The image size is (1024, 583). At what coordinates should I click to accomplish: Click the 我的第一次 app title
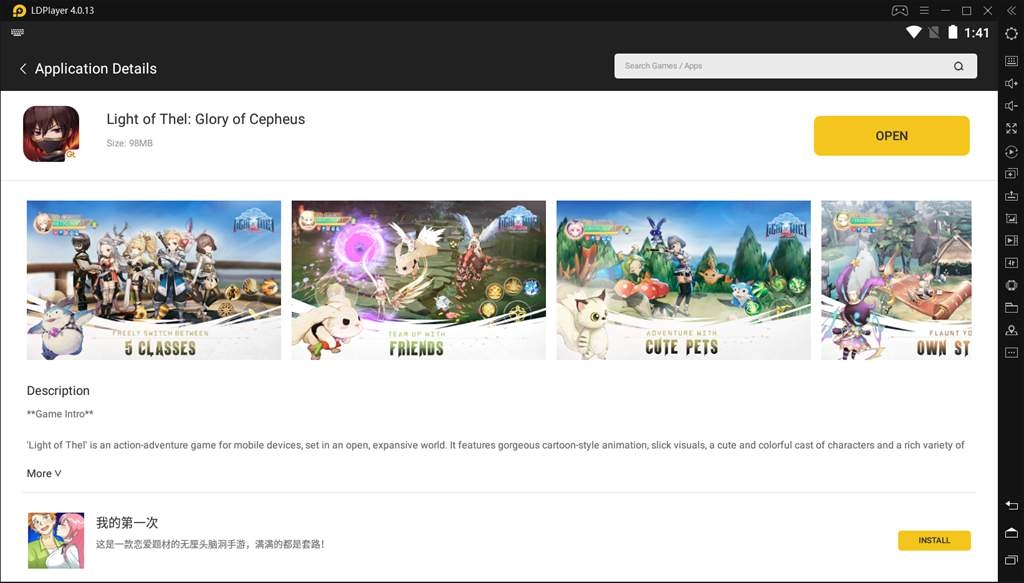127,522
